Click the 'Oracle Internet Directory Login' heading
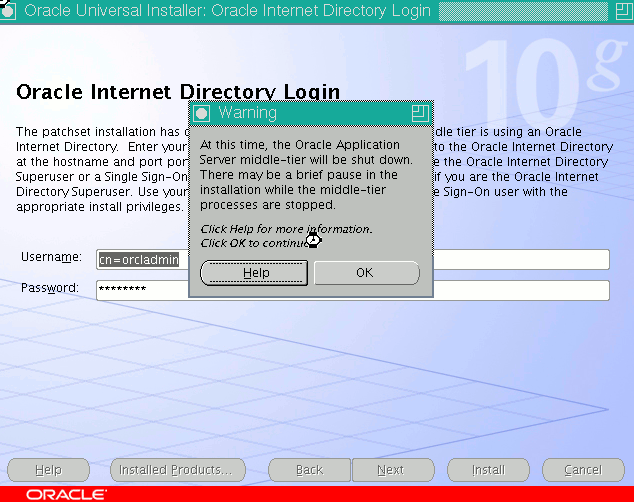Screen dimensions: 634x502 pyautogui.click(x=178, y=92)
